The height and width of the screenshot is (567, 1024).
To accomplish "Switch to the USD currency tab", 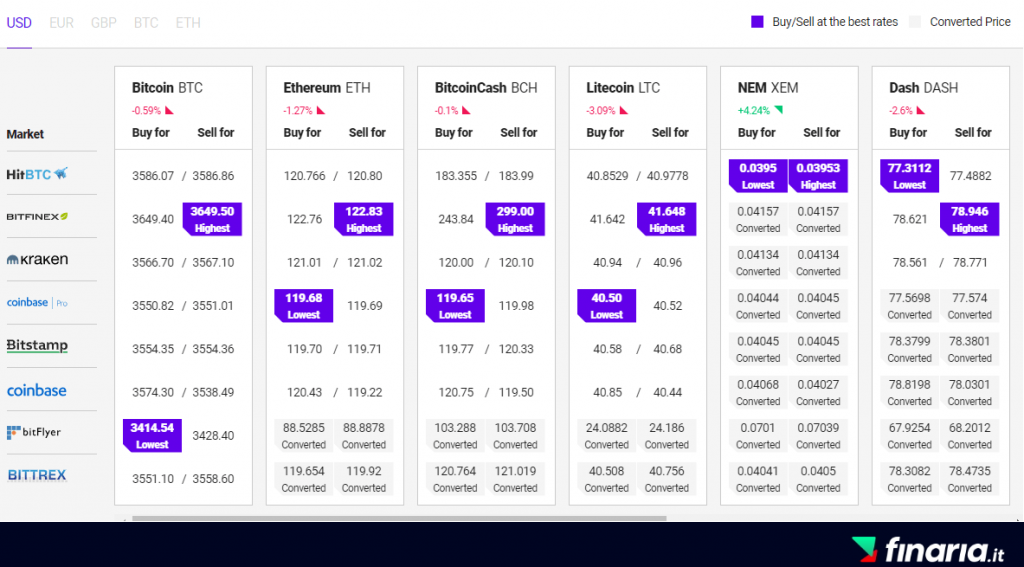I will (19, 23).
